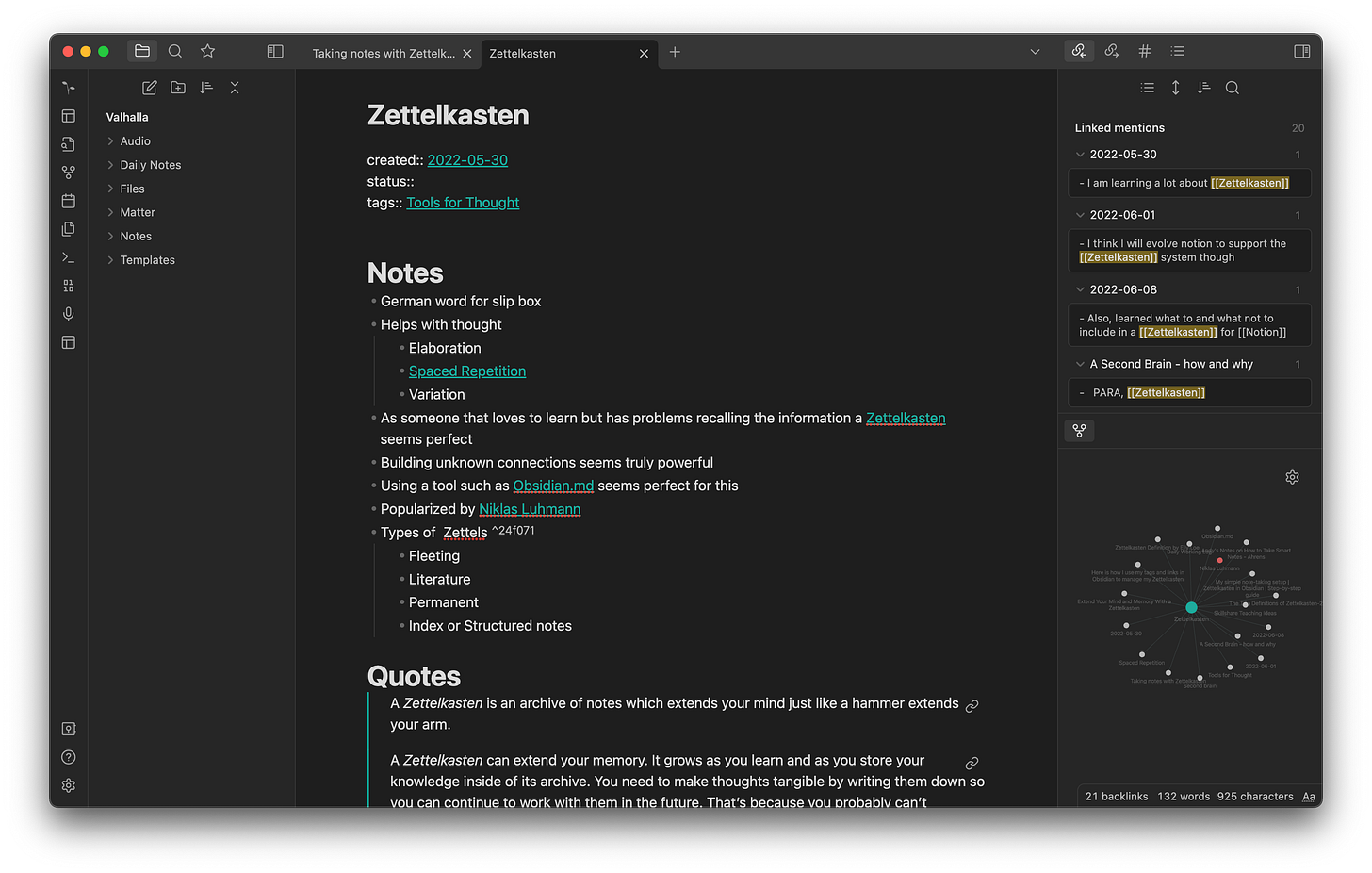
Task: Collapse all folders icon in explorer
Action: pos(235,88)
